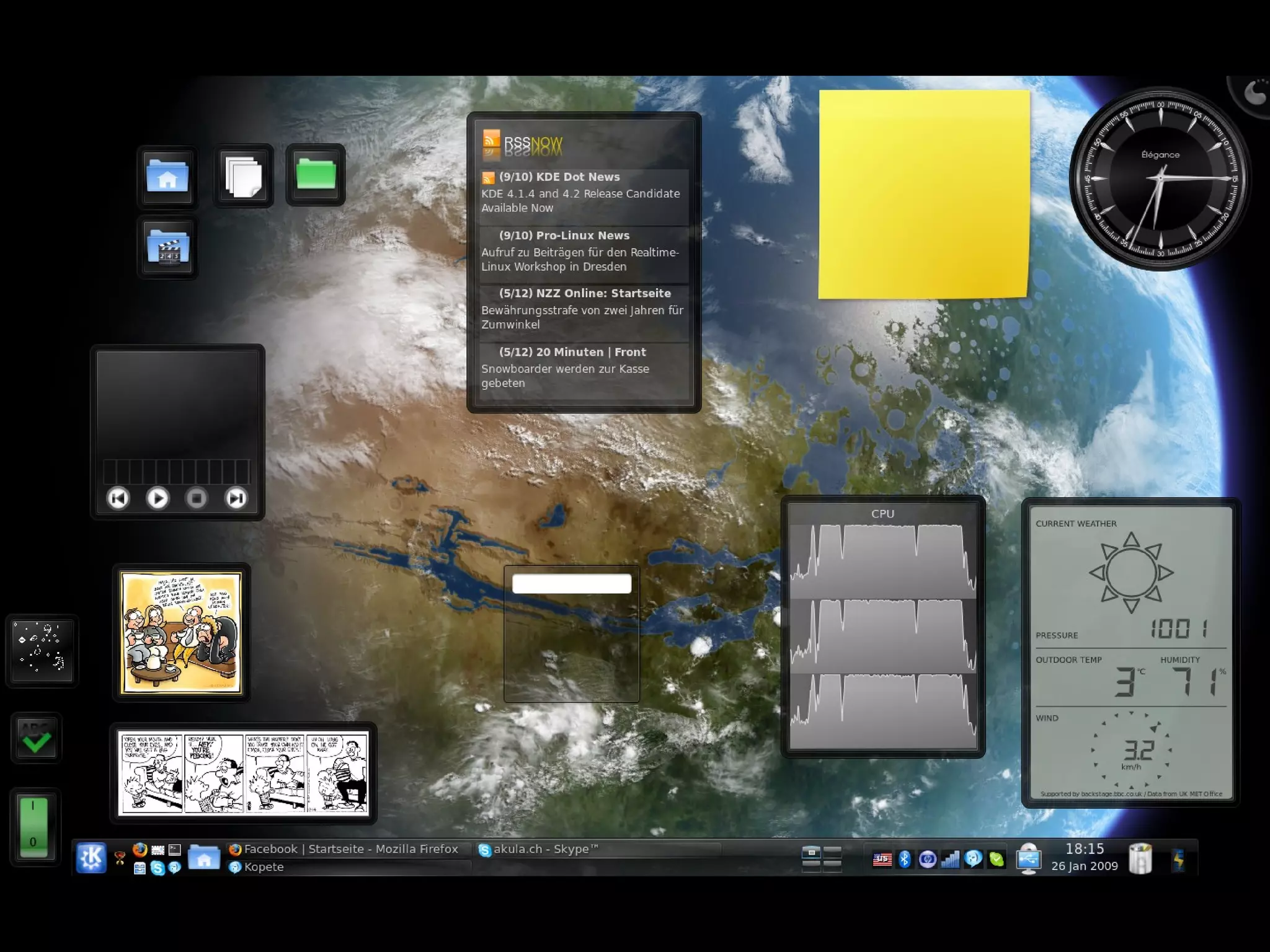Image resolution: width=1270 pixels, height=952 pixels.
Task: Open the US keyboard layout flag indicator
Action: 882,859
